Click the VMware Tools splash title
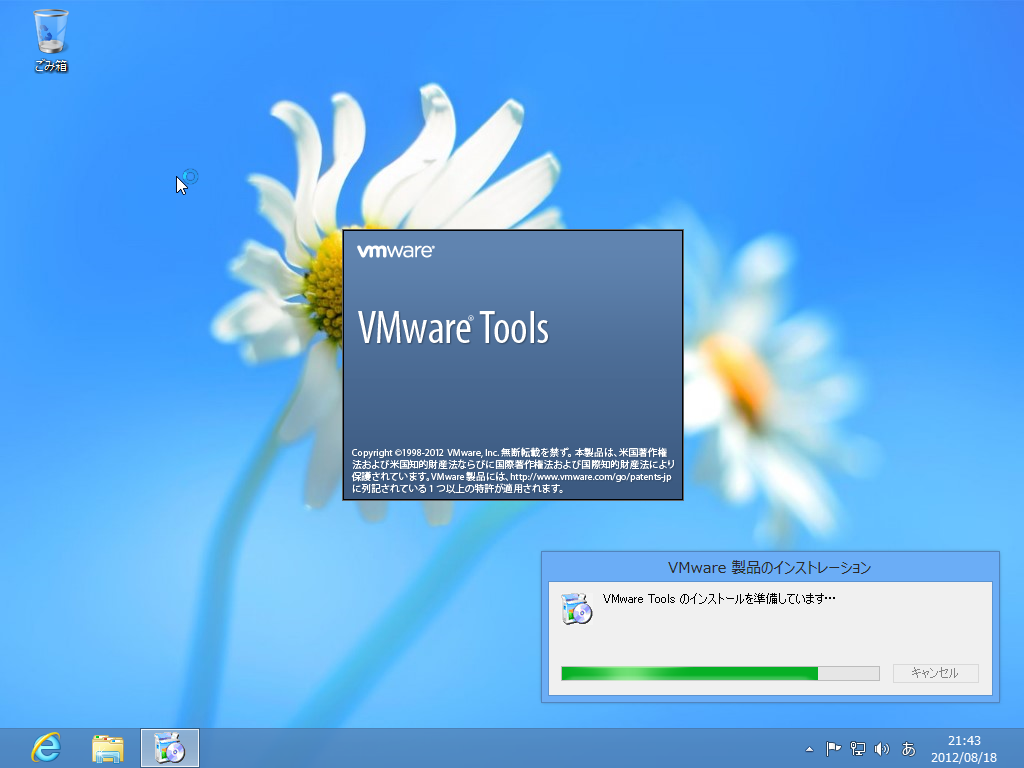Screen dimensions: 1024x768 (x=453, y=327)
